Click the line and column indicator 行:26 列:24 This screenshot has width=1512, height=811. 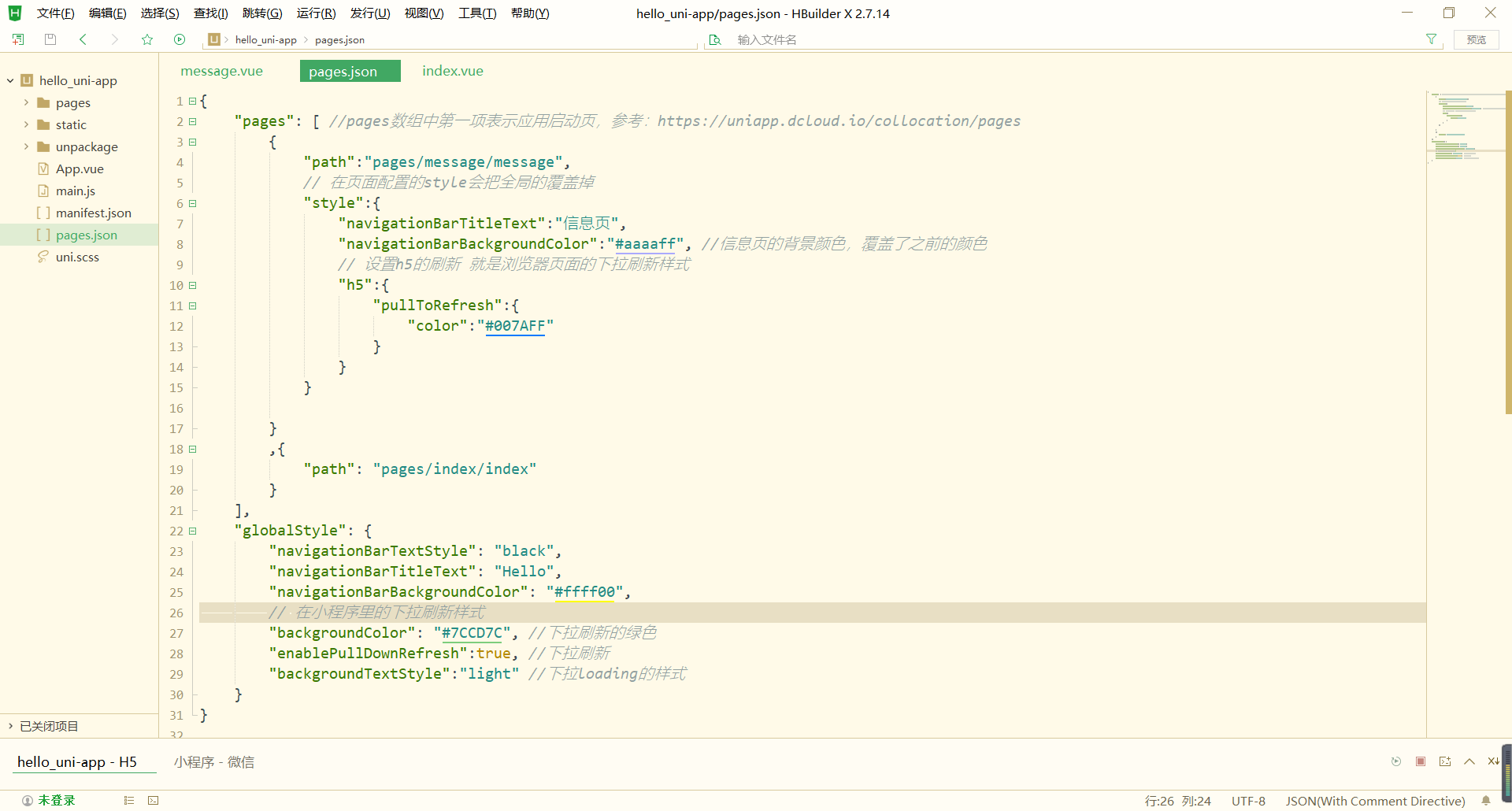pyautogui.click(x=1177, y=801)
